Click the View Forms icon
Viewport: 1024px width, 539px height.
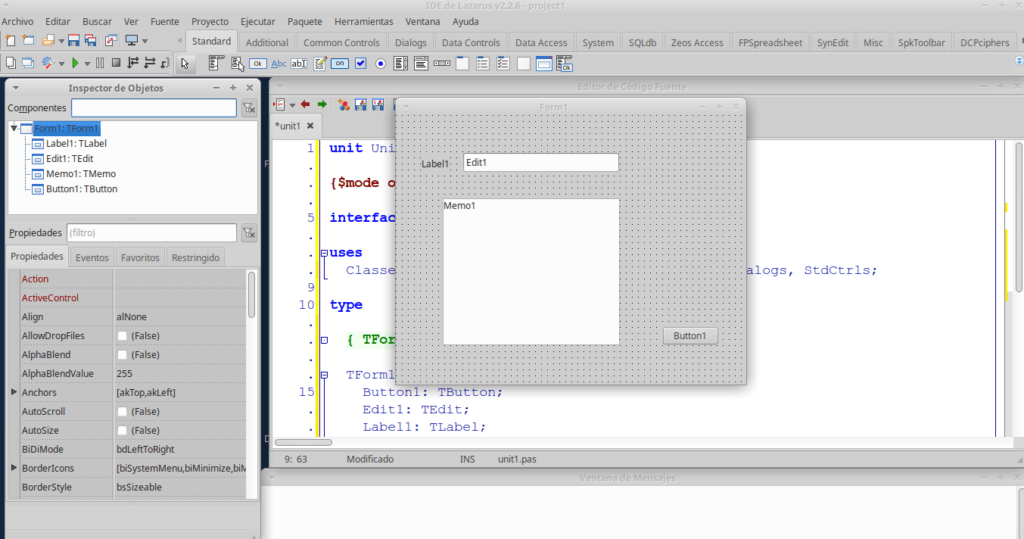pos(28,63)
